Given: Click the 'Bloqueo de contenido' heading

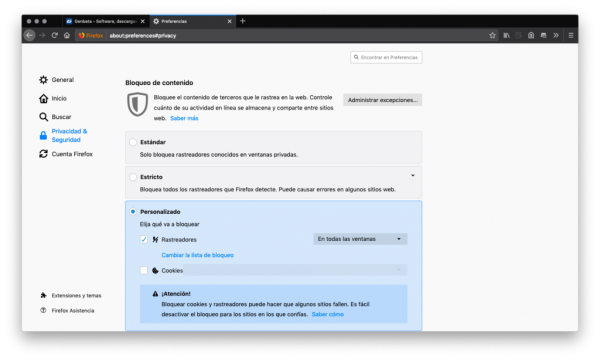Looking at the screenshot, I should coord(159,83).
